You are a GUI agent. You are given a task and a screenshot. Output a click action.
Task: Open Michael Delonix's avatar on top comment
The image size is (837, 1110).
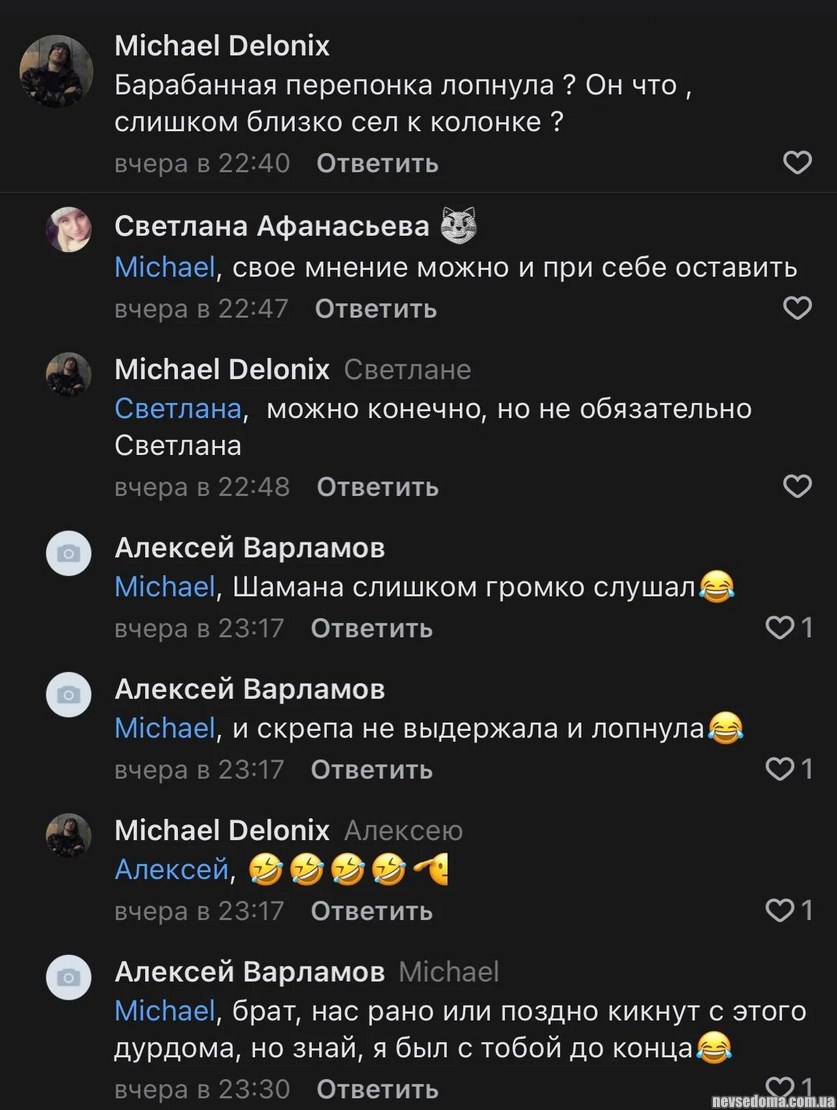coord(56,71)
